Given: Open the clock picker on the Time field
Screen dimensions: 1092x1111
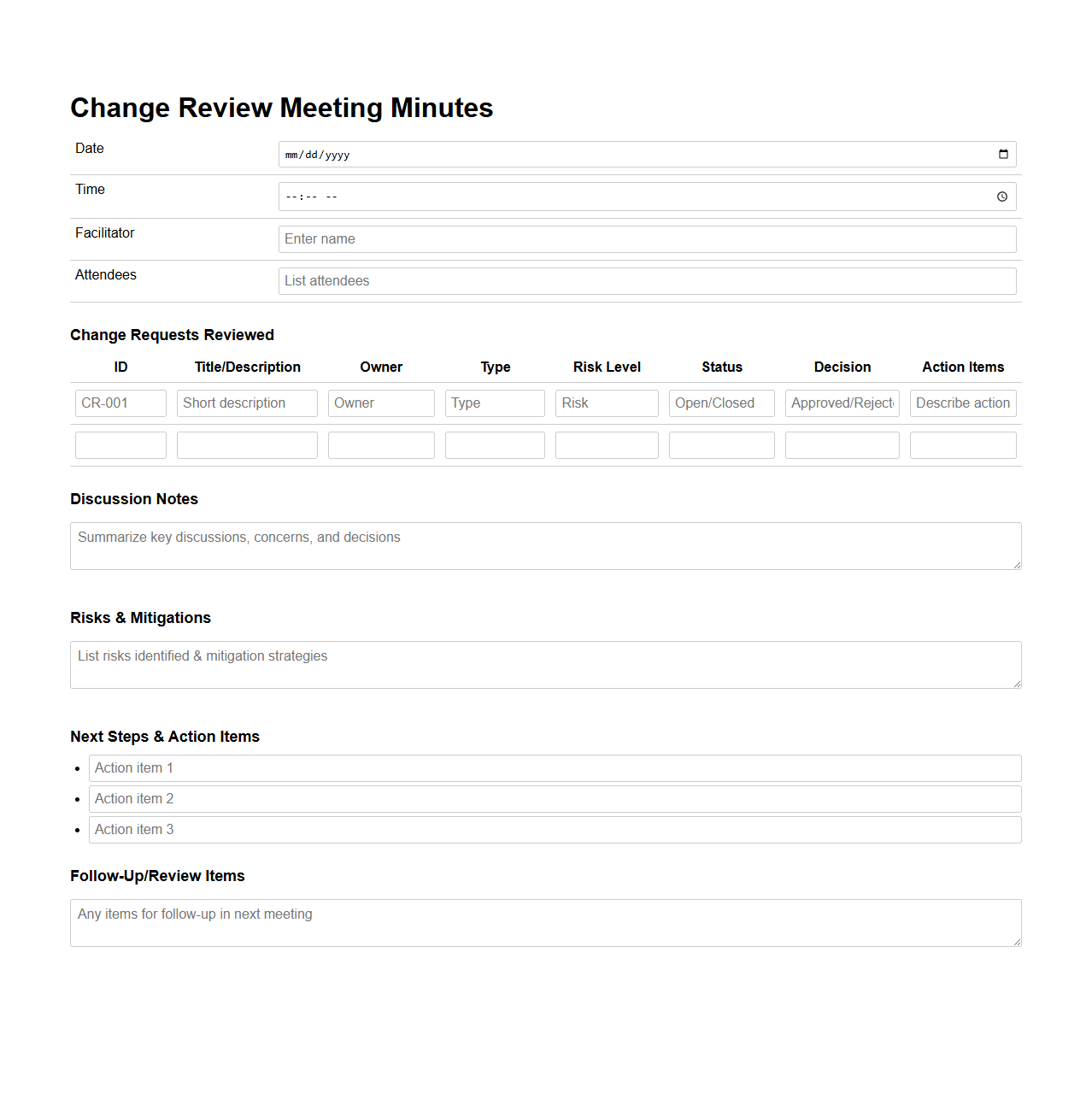Looking at the screenshot, I should point(1002,196).
